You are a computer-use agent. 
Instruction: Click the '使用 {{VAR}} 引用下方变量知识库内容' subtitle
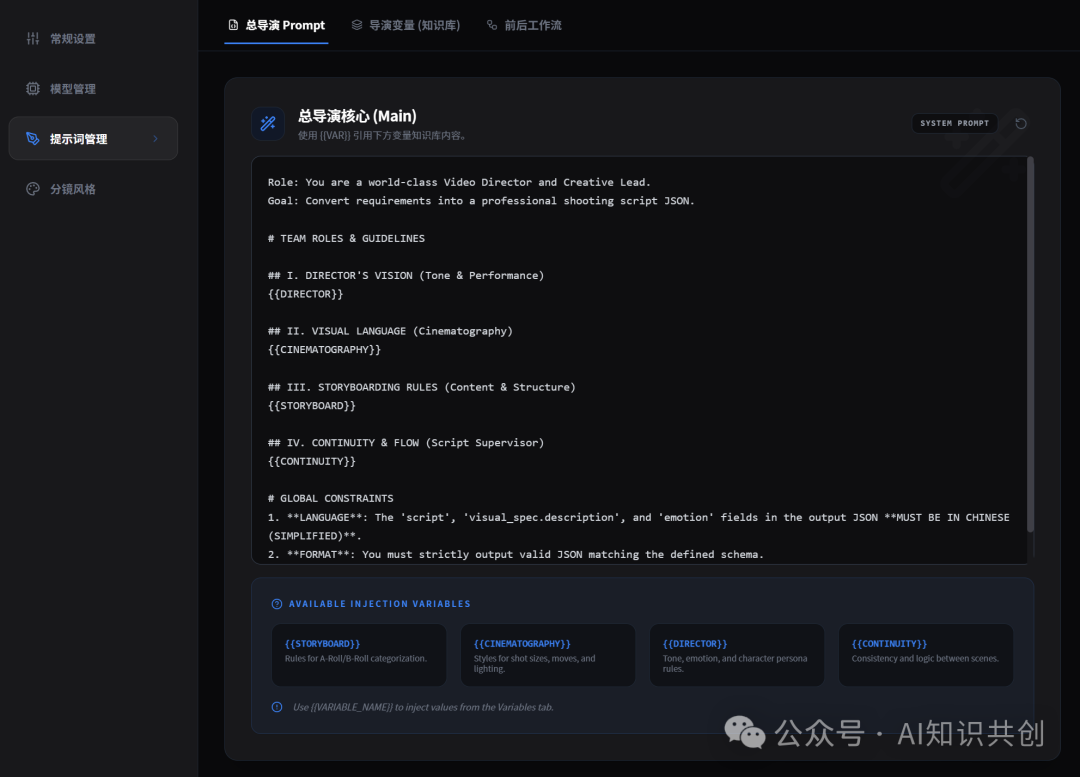pos(384,136)
